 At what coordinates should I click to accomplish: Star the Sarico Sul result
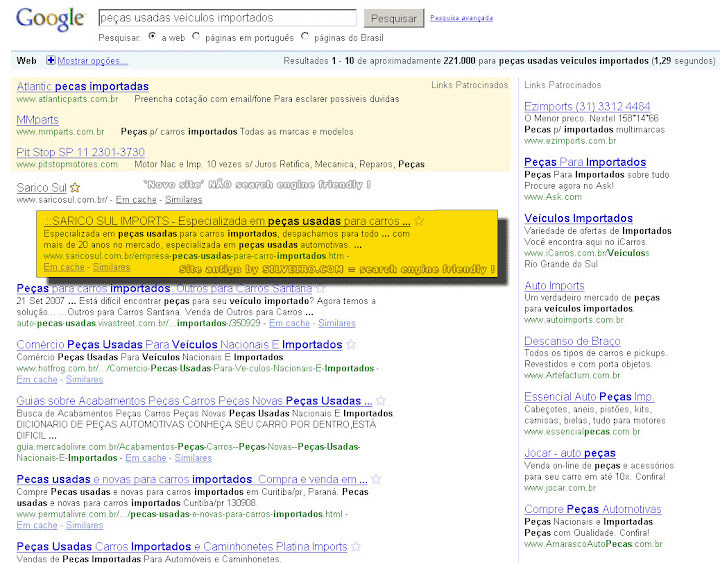(75, 187)
